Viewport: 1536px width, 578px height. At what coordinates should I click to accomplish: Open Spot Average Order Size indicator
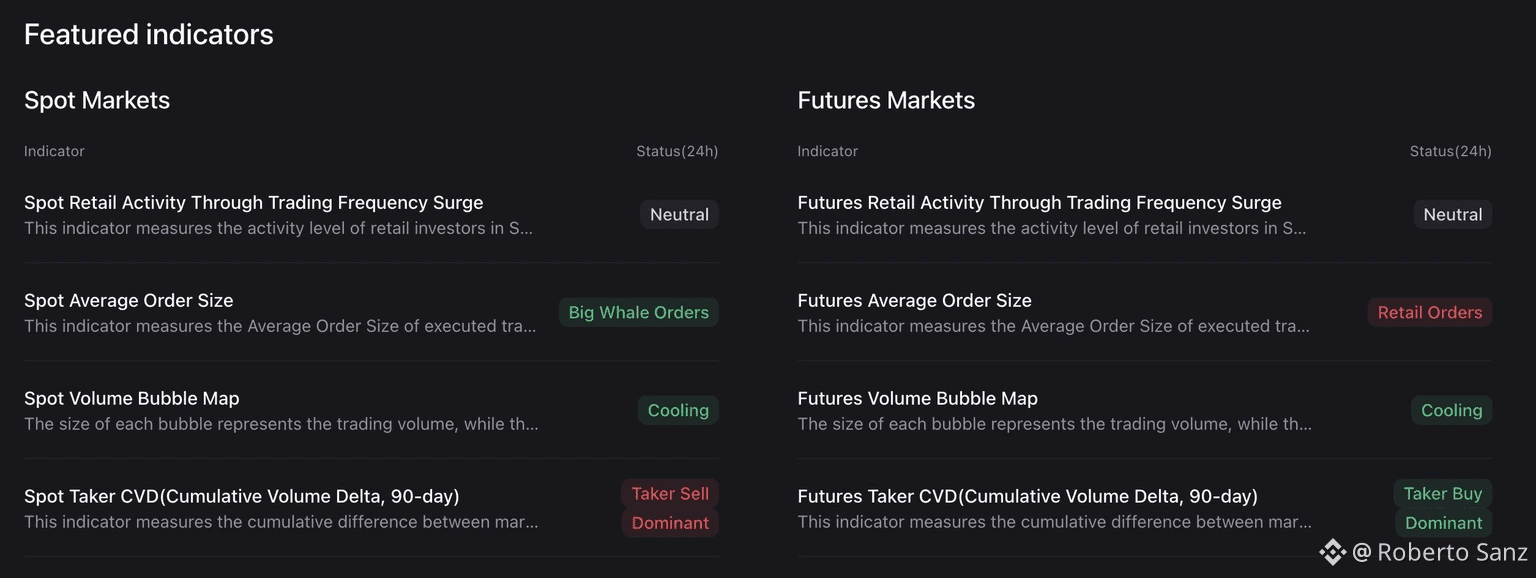(x=128, y=301)
